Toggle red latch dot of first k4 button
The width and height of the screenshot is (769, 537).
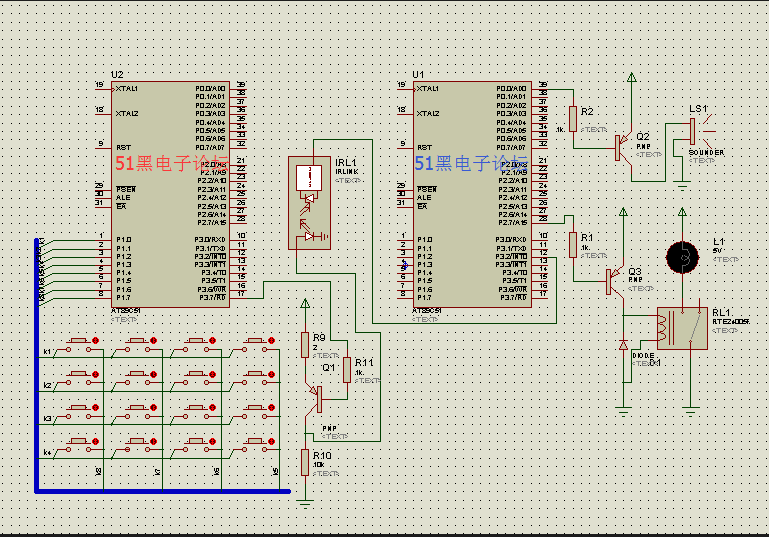click(96, 441)
